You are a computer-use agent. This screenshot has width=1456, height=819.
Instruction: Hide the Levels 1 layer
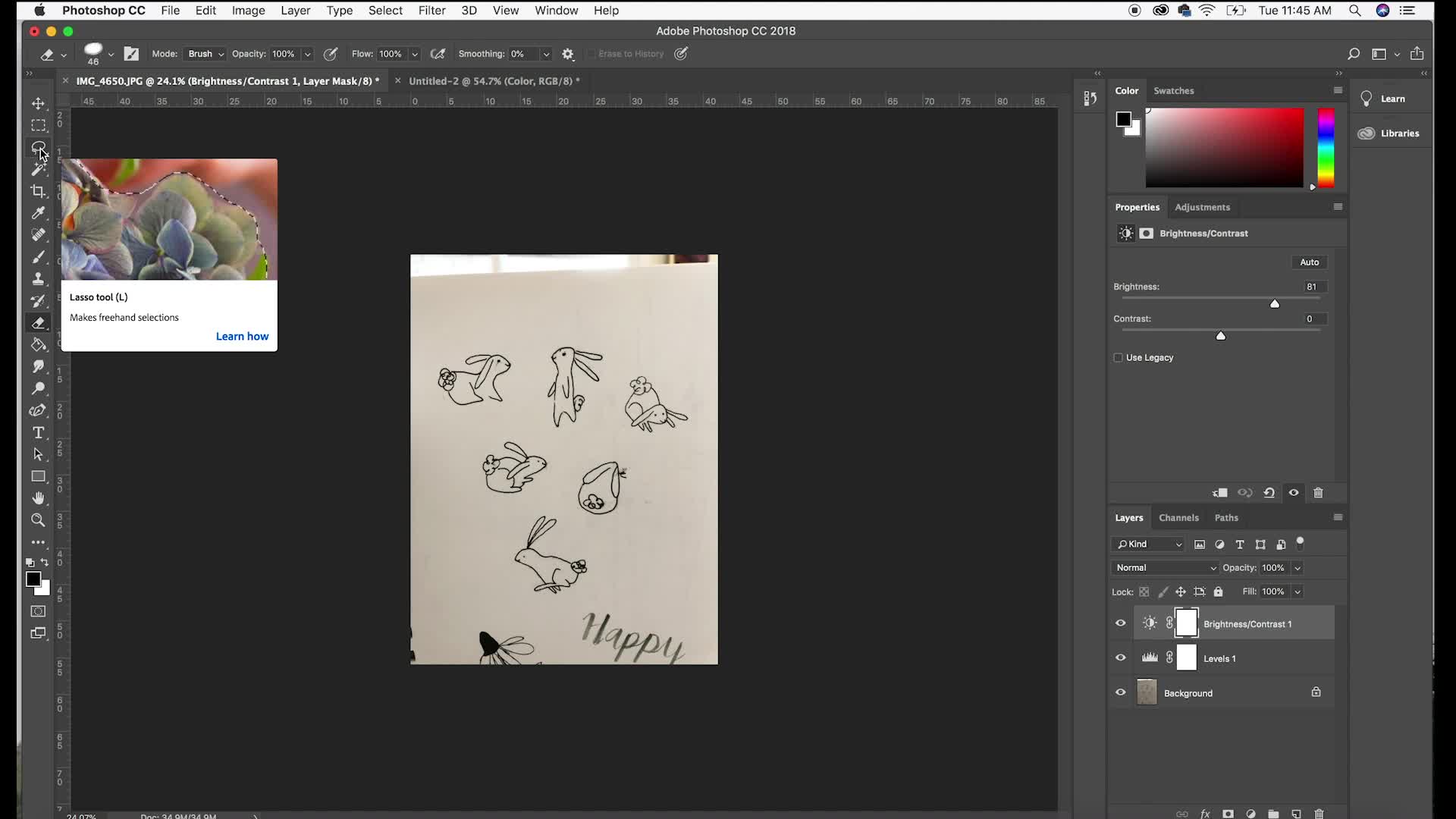[x=1120, y=657]
